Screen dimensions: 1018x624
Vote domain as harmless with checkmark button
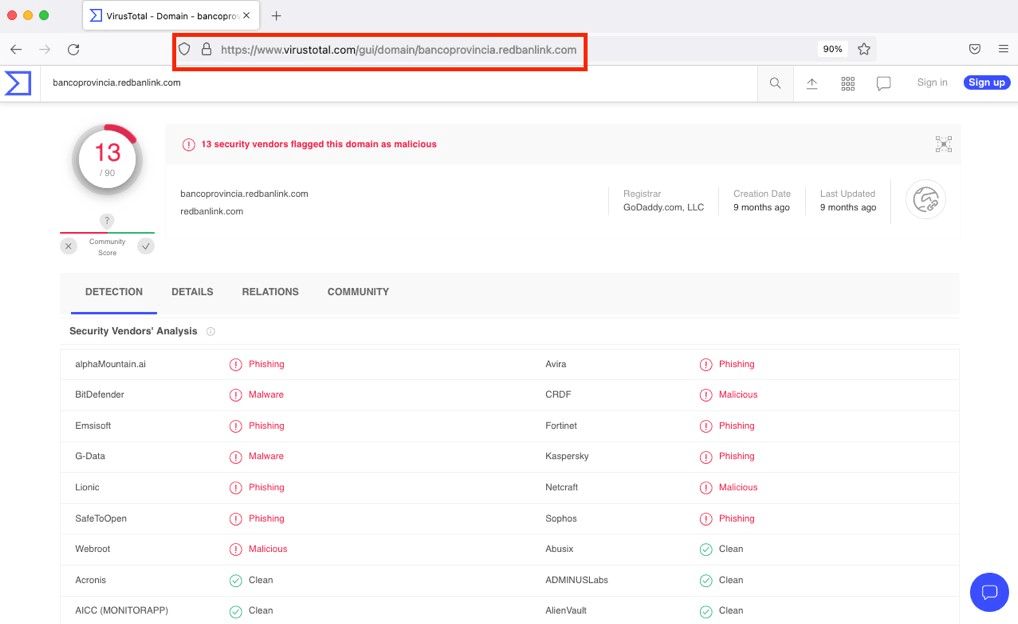click(x=146, y=246)
